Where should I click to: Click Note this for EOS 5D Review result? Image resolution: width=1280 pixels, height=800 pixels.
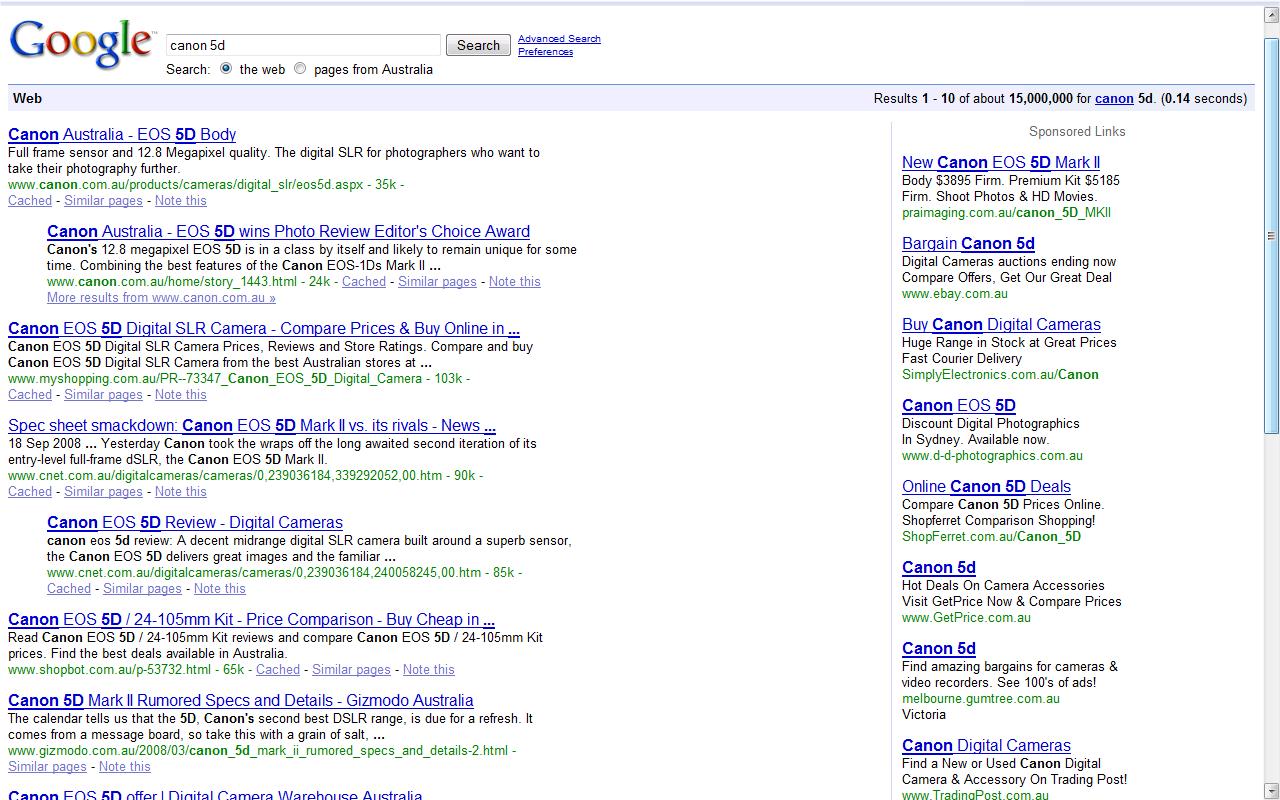[x=220, y=588]
